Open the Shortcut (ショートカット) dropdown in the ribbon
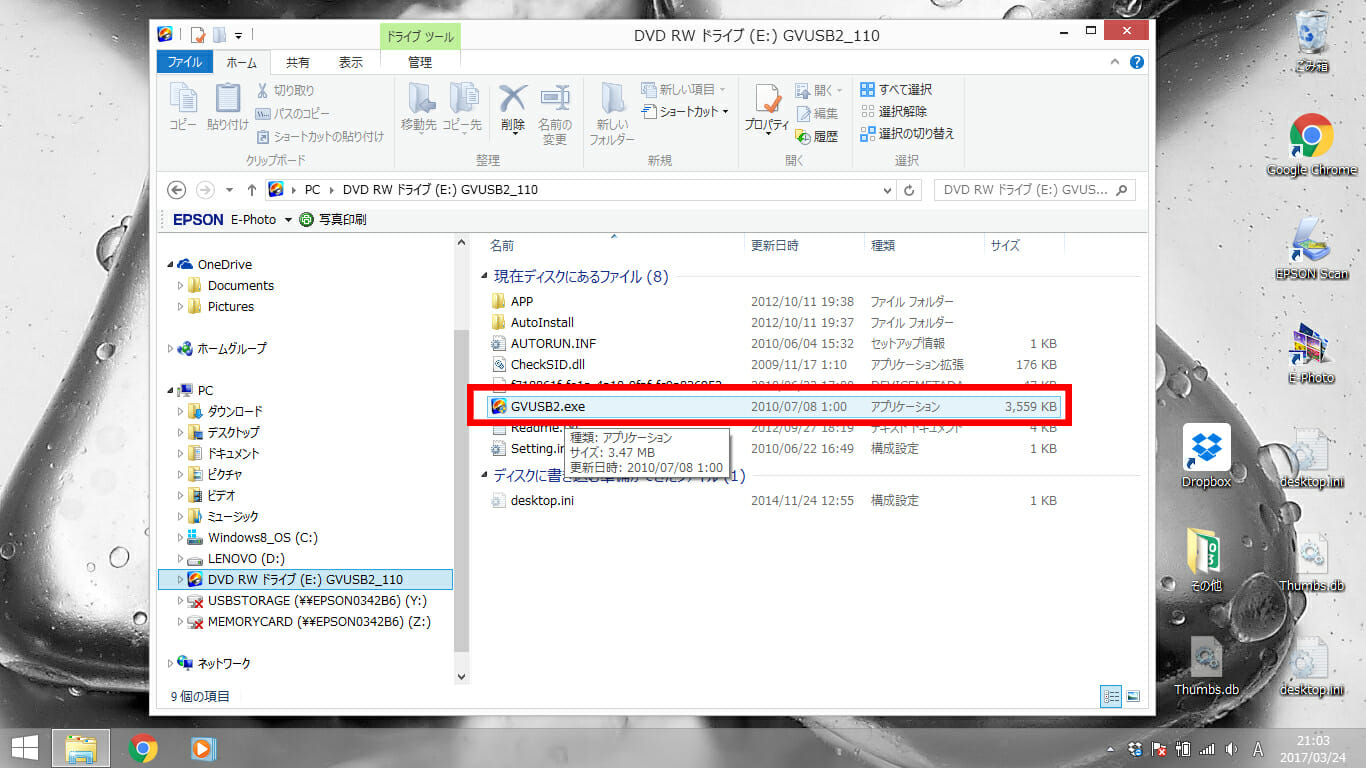The image size is (1366, 768). tap(685, 112)
